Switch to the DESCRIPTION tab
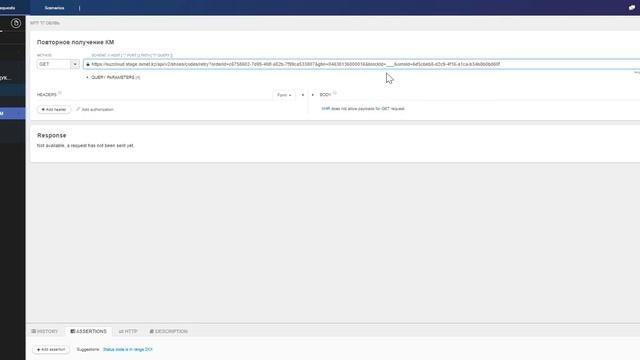Screen dimensions: 640x360 point(169,331)
